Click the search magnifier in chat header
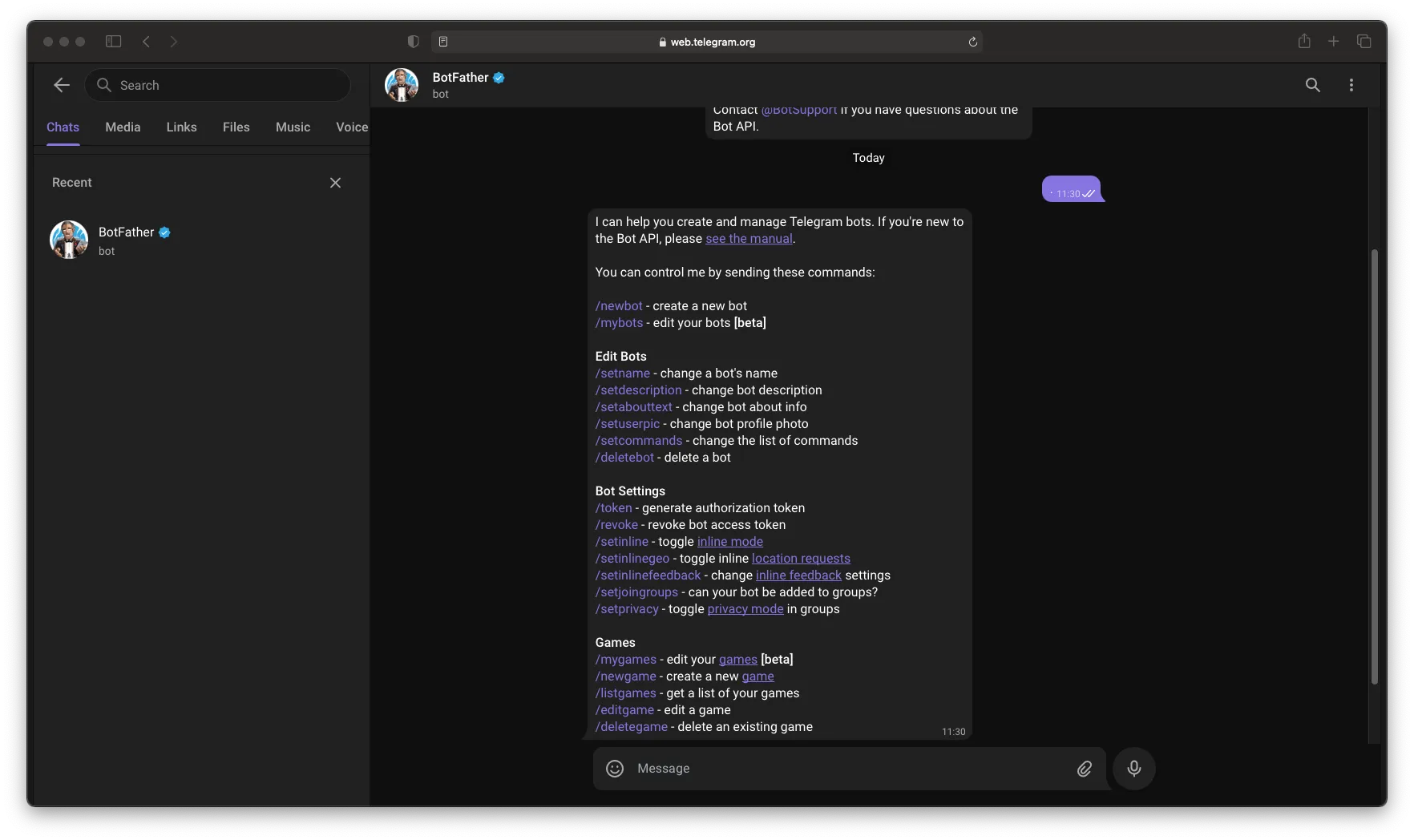The height and width of the screenshot is (840, 1414). (1312, 85)
